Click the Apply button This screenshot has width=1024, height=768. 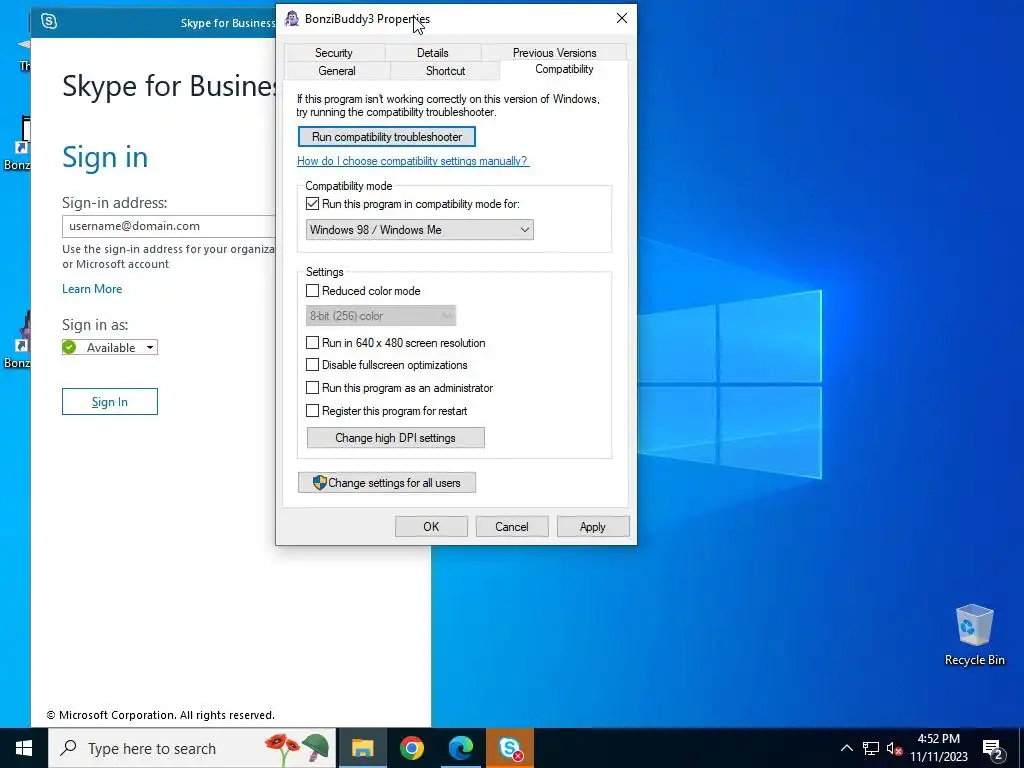click(x=593, y=526)
